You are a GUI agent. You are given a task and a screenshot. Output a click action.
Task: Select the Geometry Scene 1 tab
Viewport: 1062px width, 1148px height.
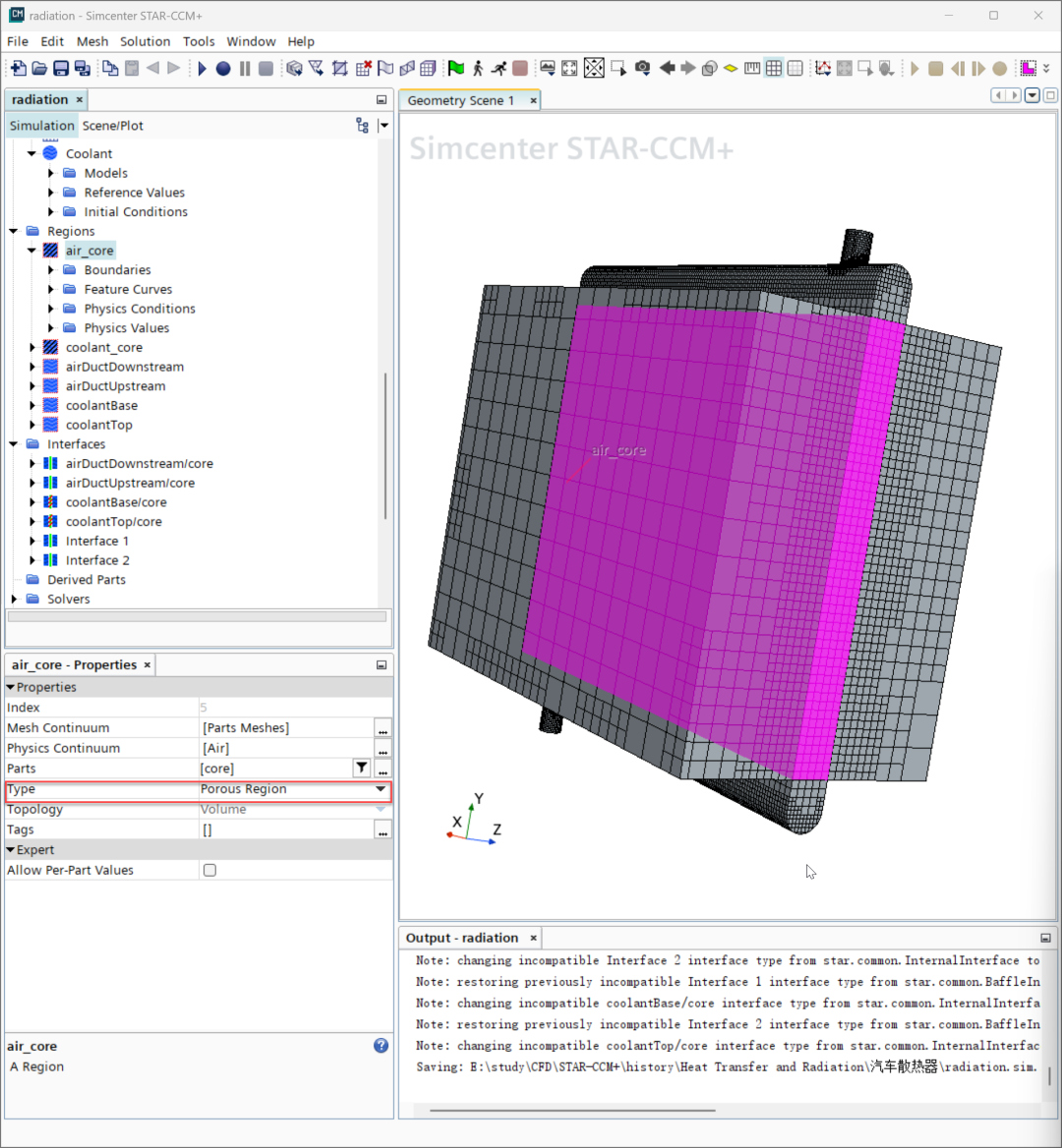click(460, 100)
